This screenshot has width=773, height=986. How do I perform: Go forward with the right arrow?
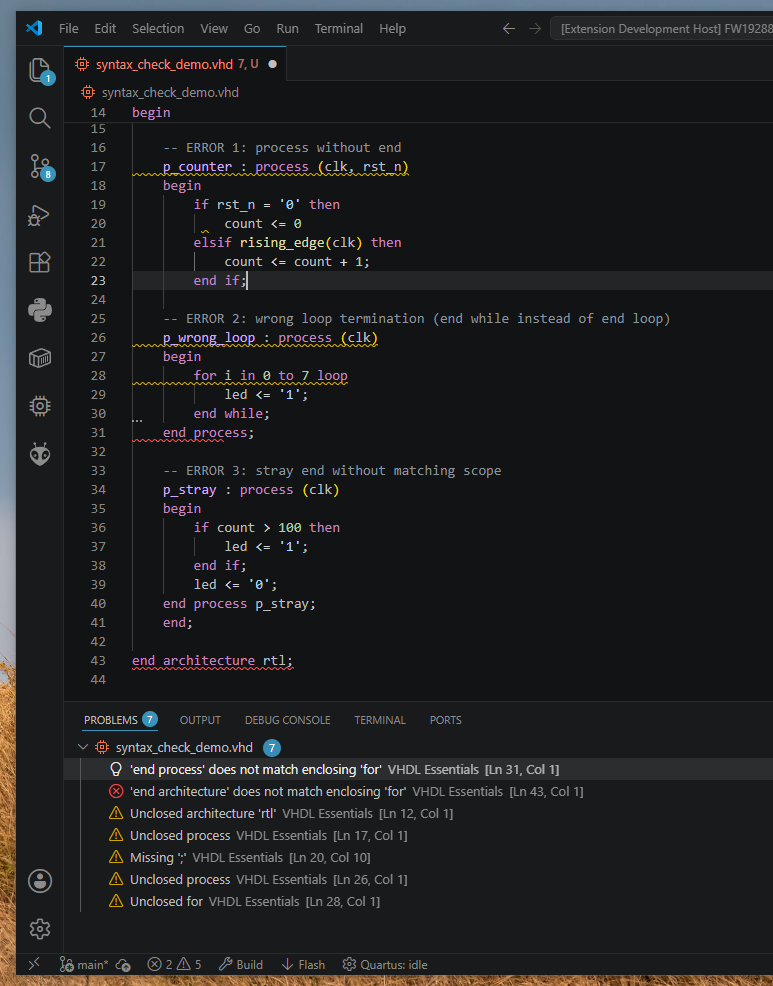click(x=535, y=28)
